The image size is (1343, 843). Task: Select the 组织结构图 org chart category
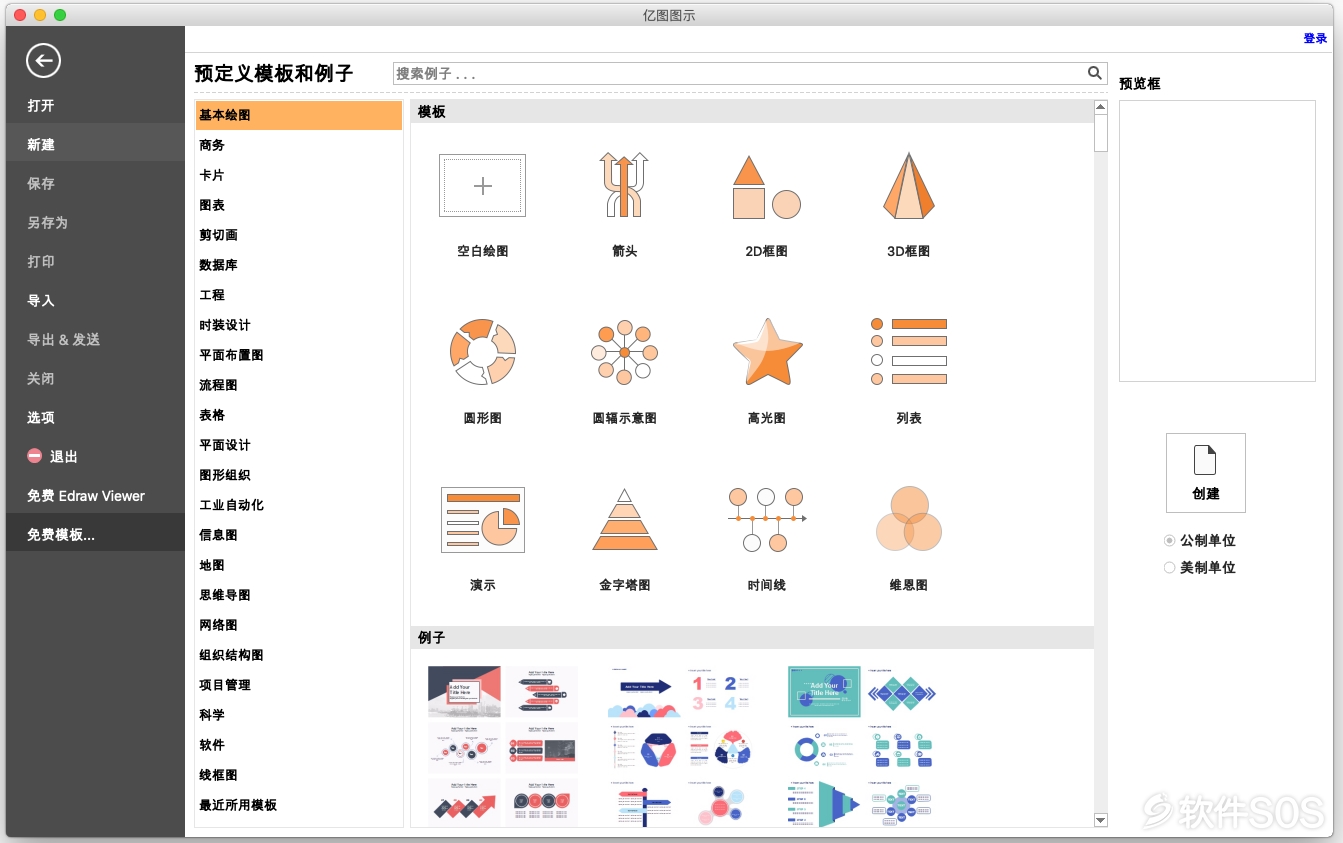(x=299, y=655)
